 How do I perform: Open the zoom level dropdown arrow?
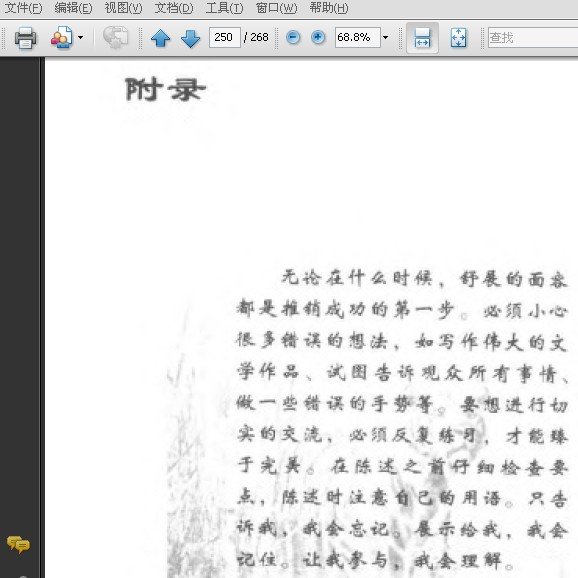(x=386, y=37)
